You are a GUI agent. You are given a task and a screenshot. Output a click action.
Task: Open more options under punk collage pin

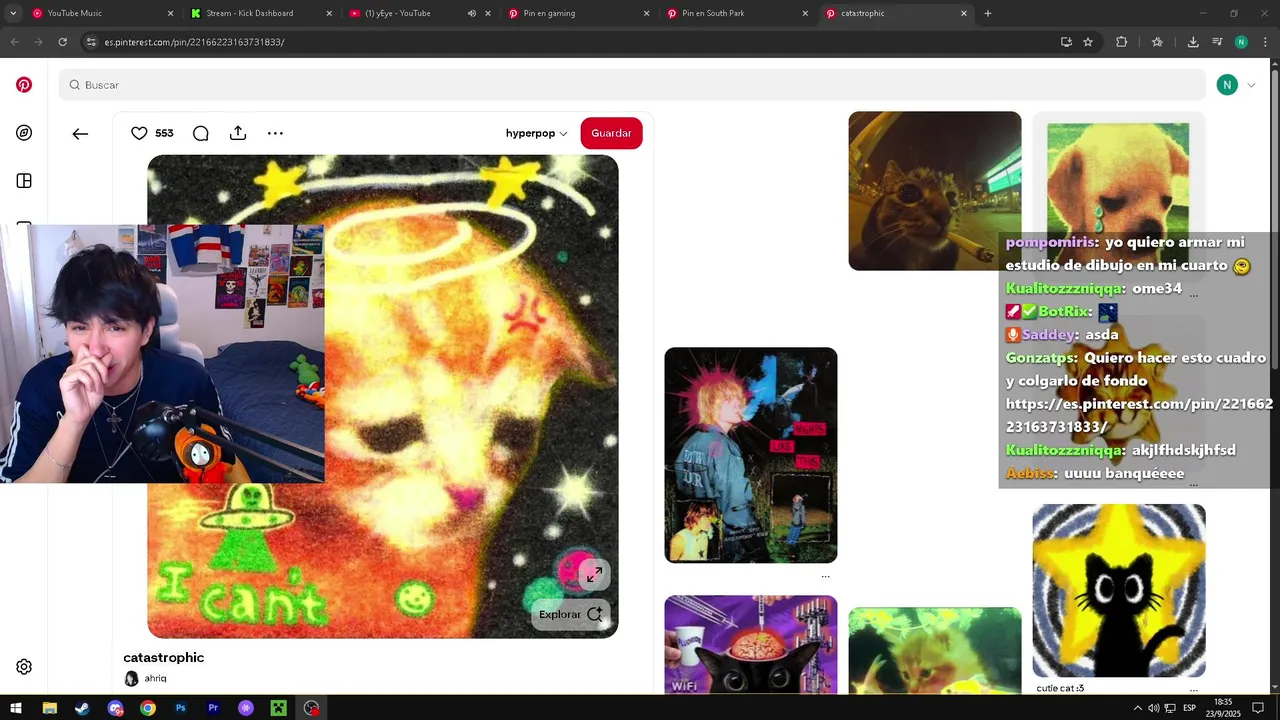click(825, 576)
